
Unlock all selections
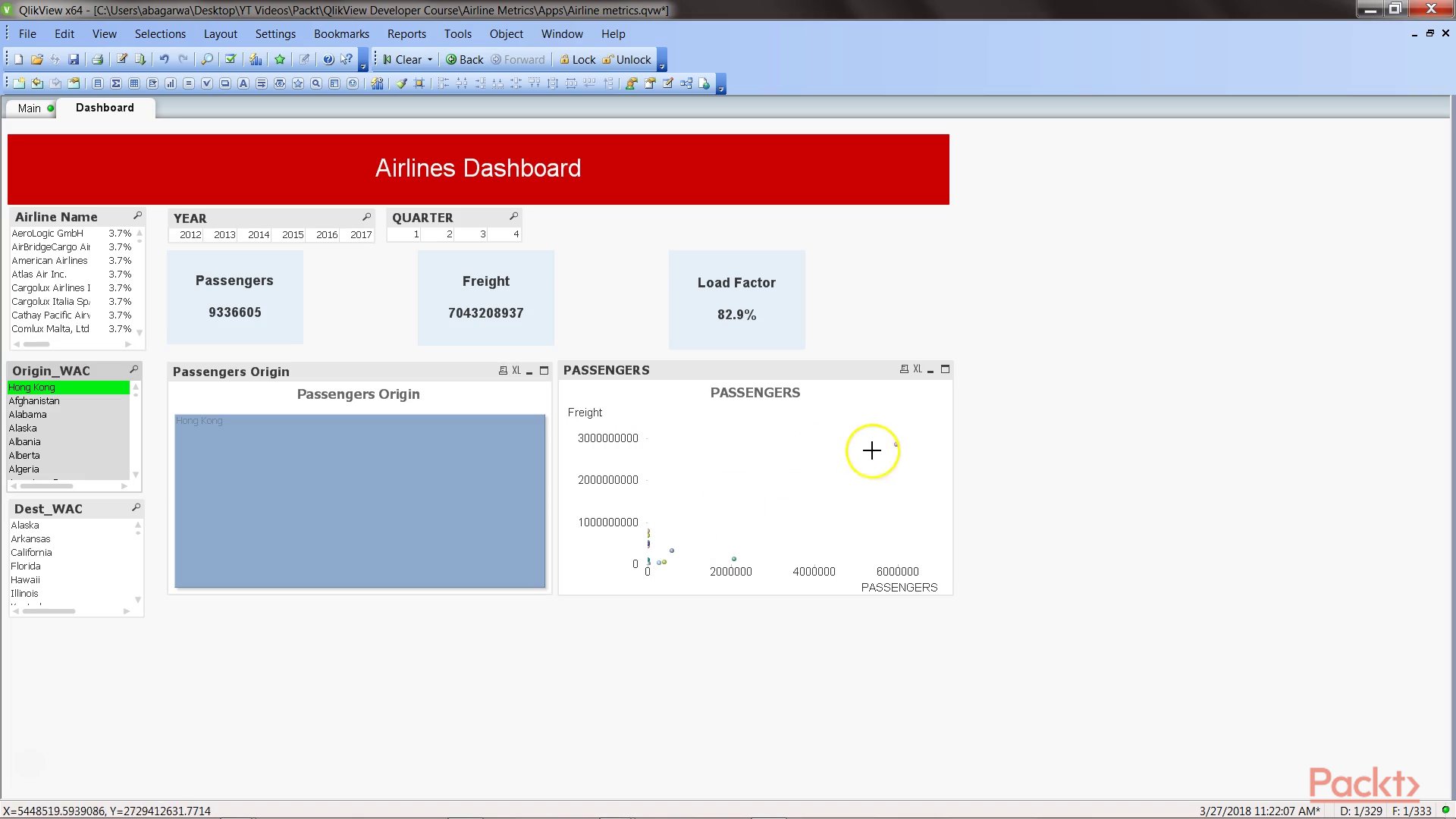627,59
